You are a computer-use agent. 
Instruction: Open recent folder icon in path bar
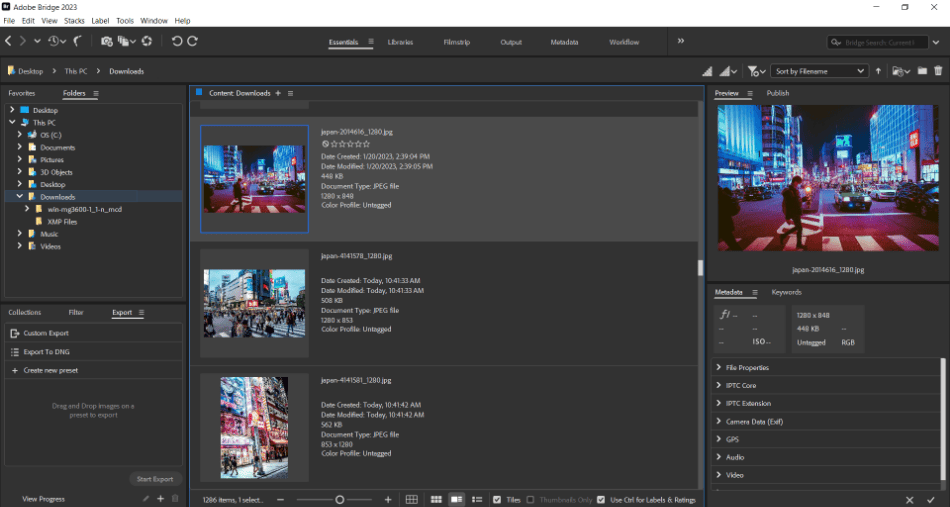[899, 71]
